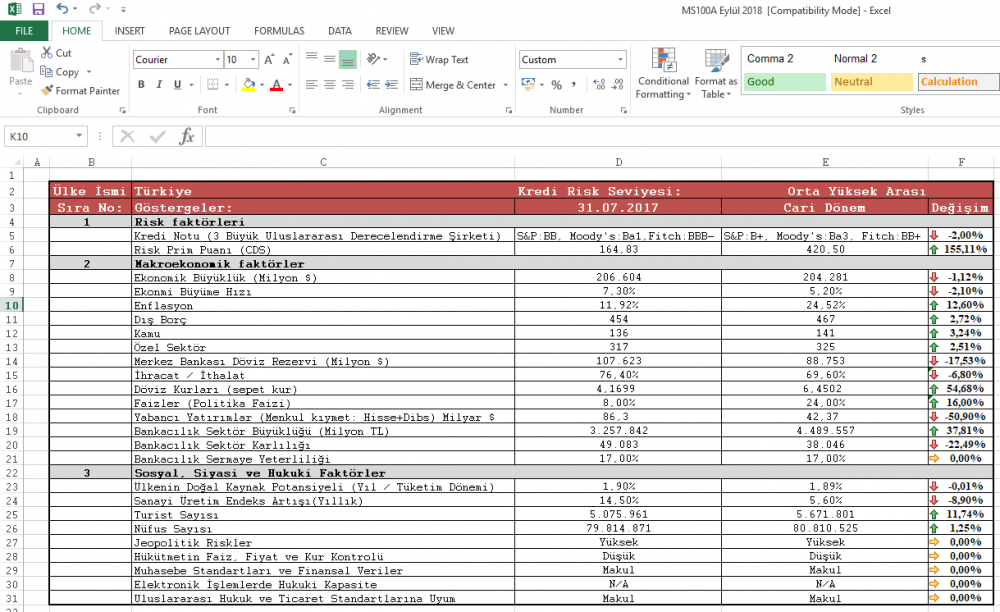Viewport: 1000px width, 612px height.
Task: Switch to the REVIEW tab
Action: coord(392,31)
